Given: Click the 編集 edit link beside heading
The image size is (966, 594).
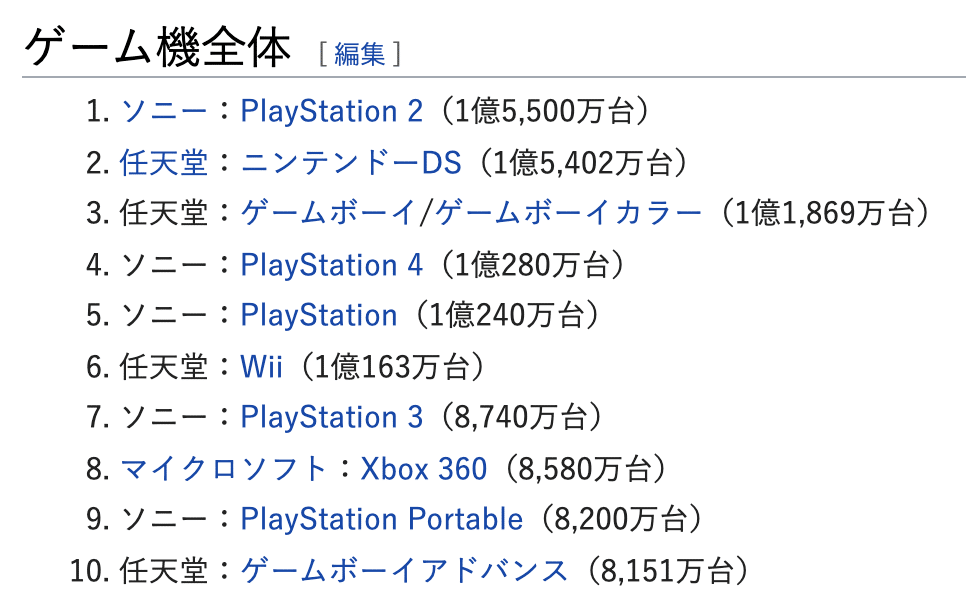Looking at the screenshot, I should 359,54.
